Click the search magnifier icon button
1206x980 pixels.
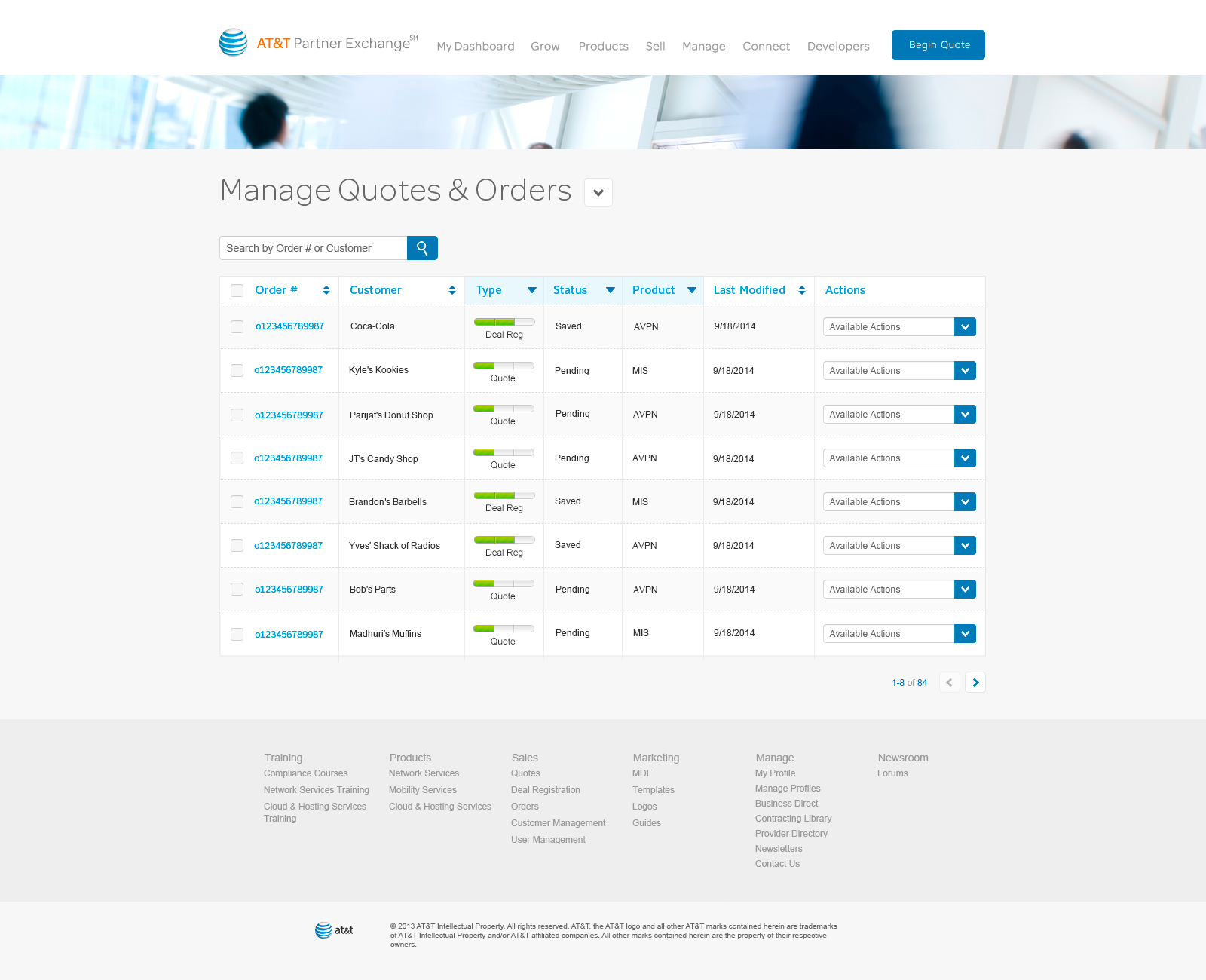(x=422, y=248)
